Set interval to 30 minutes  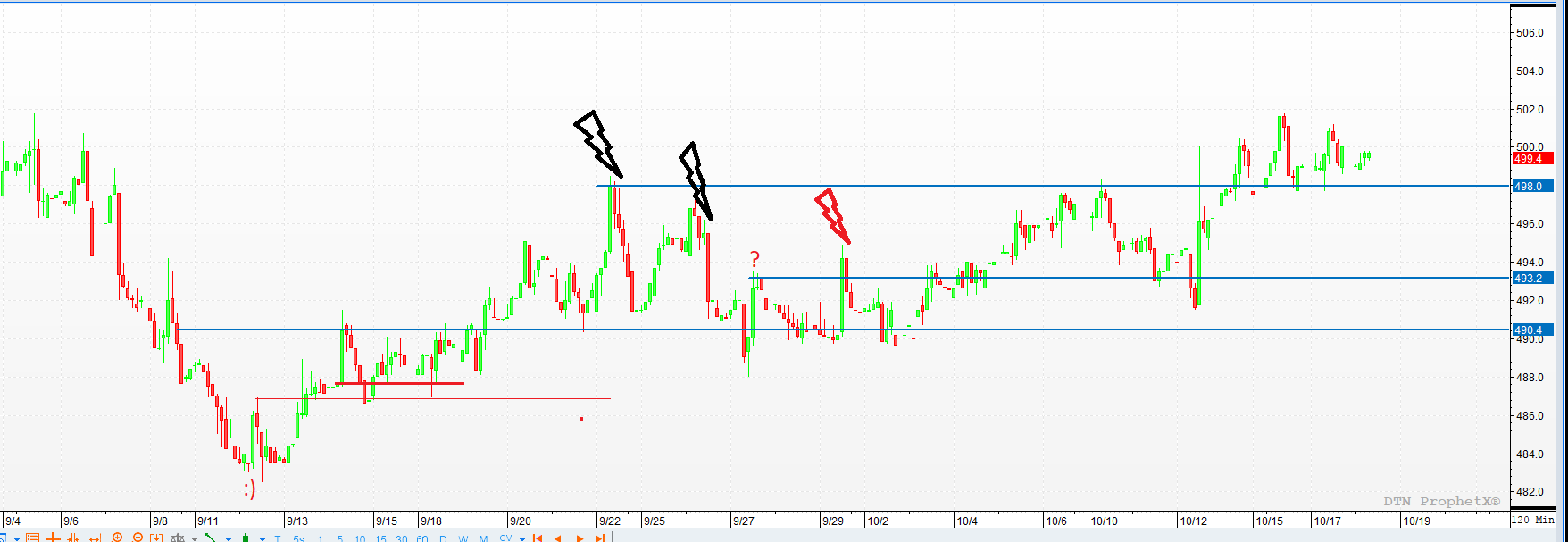tap(402, 538)
